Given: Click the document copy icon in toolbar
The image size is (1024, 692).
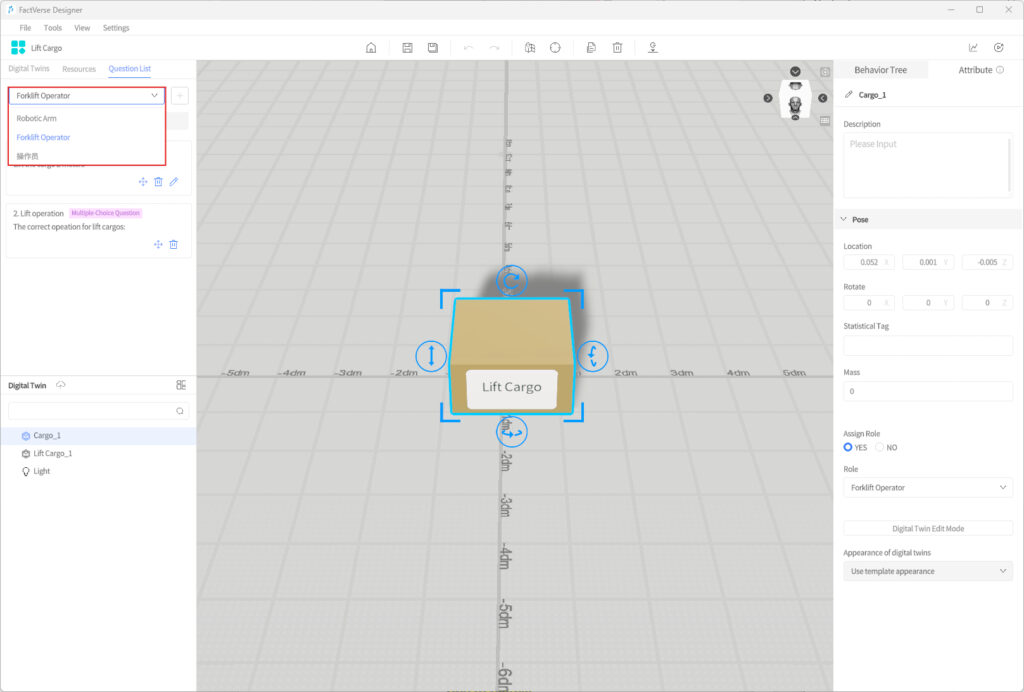Looking at the screenshot, I should 591,48.
